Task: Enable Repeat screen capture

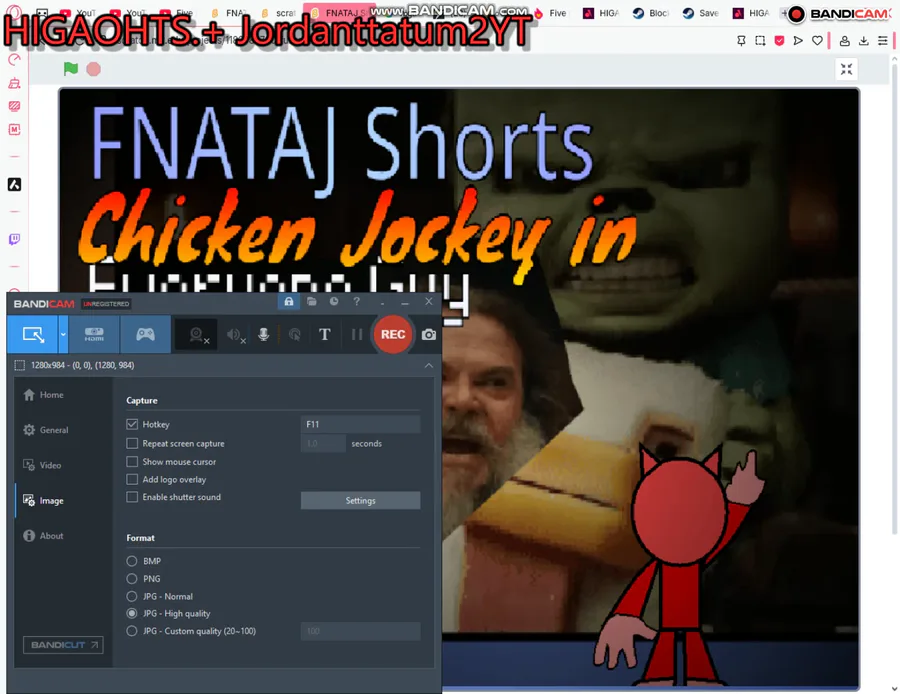Action: pos(132,443)
